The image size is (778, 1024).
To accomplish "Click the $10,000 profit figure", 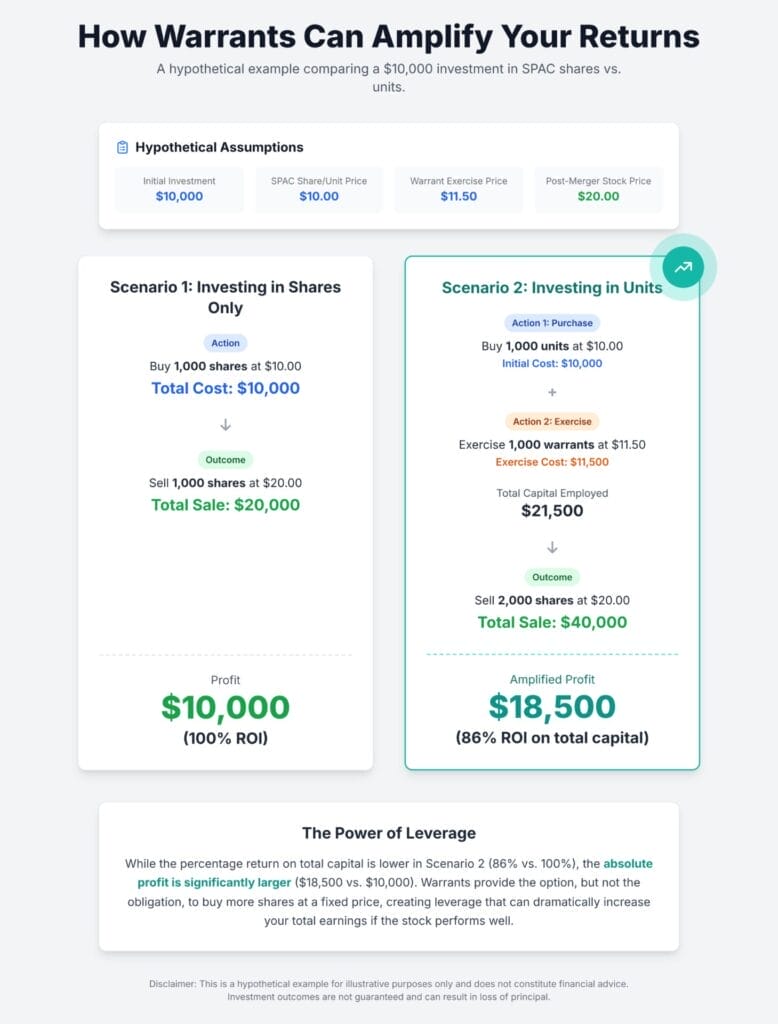I will [x=225, y=707].
